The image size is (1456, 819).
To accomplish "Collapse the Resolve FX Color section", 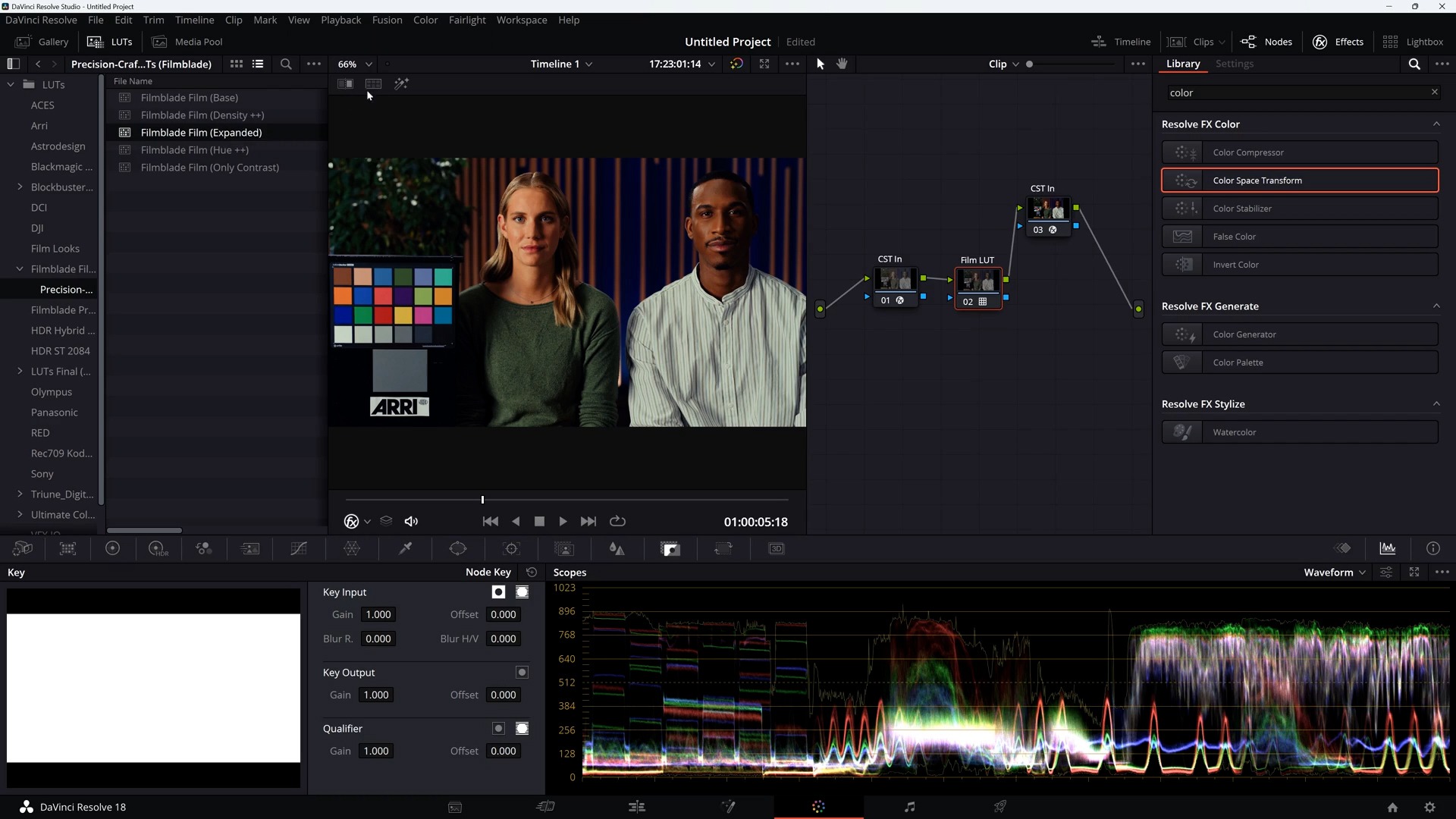I will coord(1436,124).
